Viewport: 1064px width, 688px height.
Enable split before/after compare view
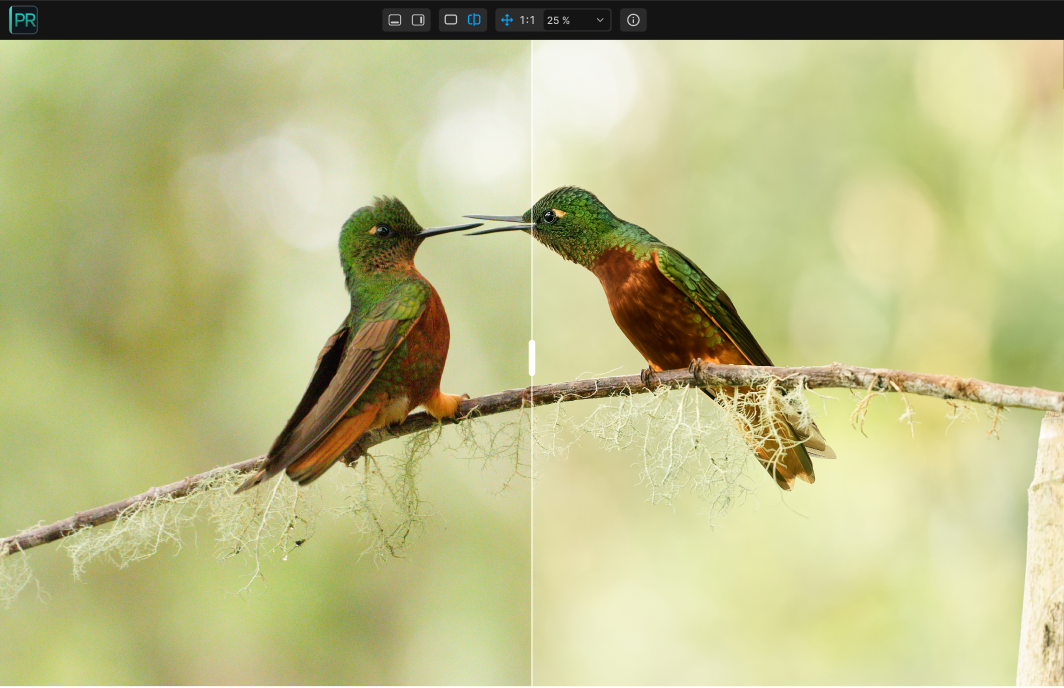pyautogui.click(x=474, y=20)
